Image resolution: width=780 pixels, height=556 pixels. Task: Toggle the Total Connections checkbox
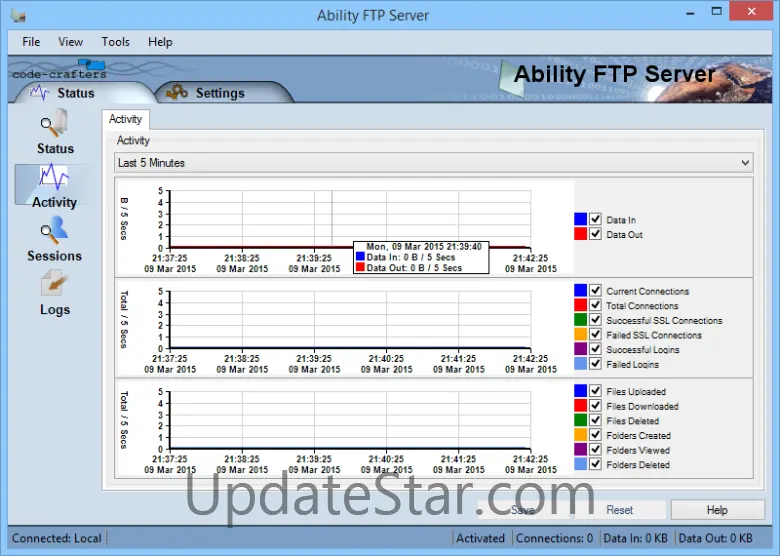coord(595,305)
